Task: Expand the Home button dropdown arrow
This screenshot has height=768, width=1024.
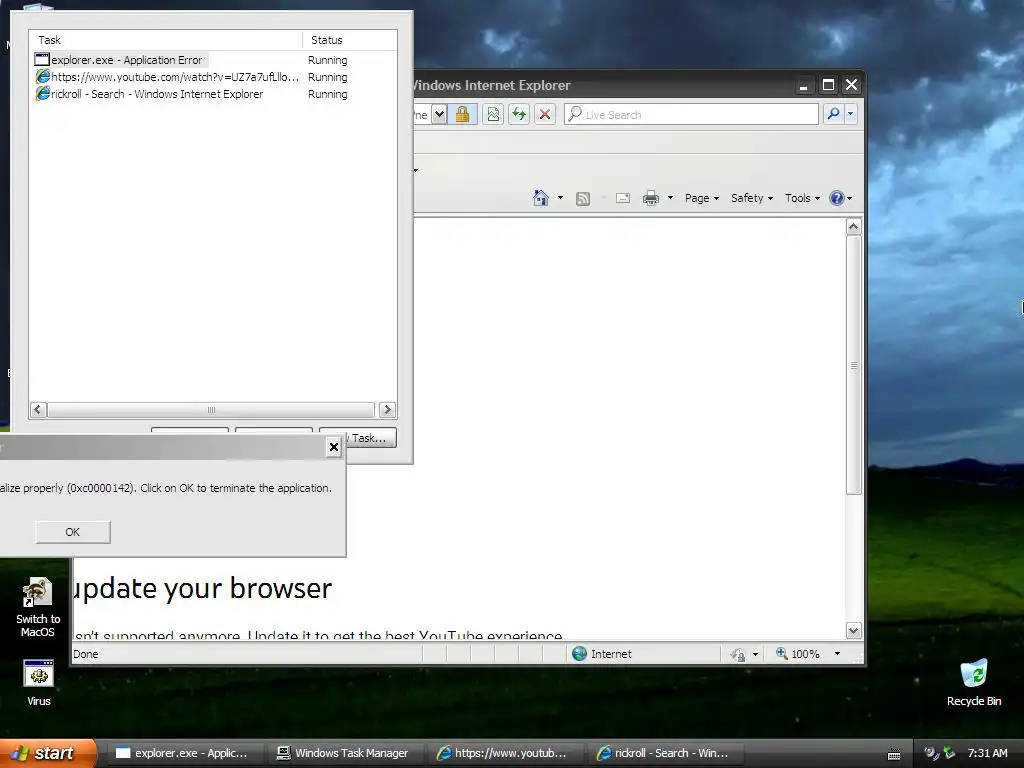Action: coord(560,198)
